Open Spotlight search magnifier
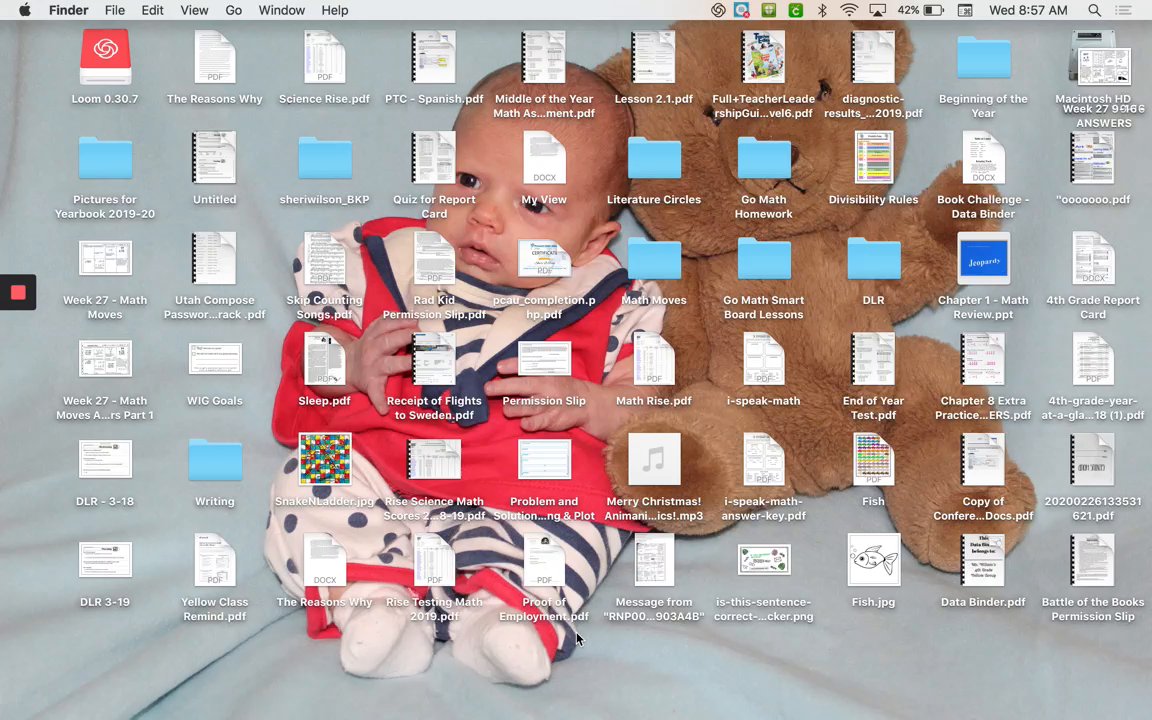 click(1094, 10)
